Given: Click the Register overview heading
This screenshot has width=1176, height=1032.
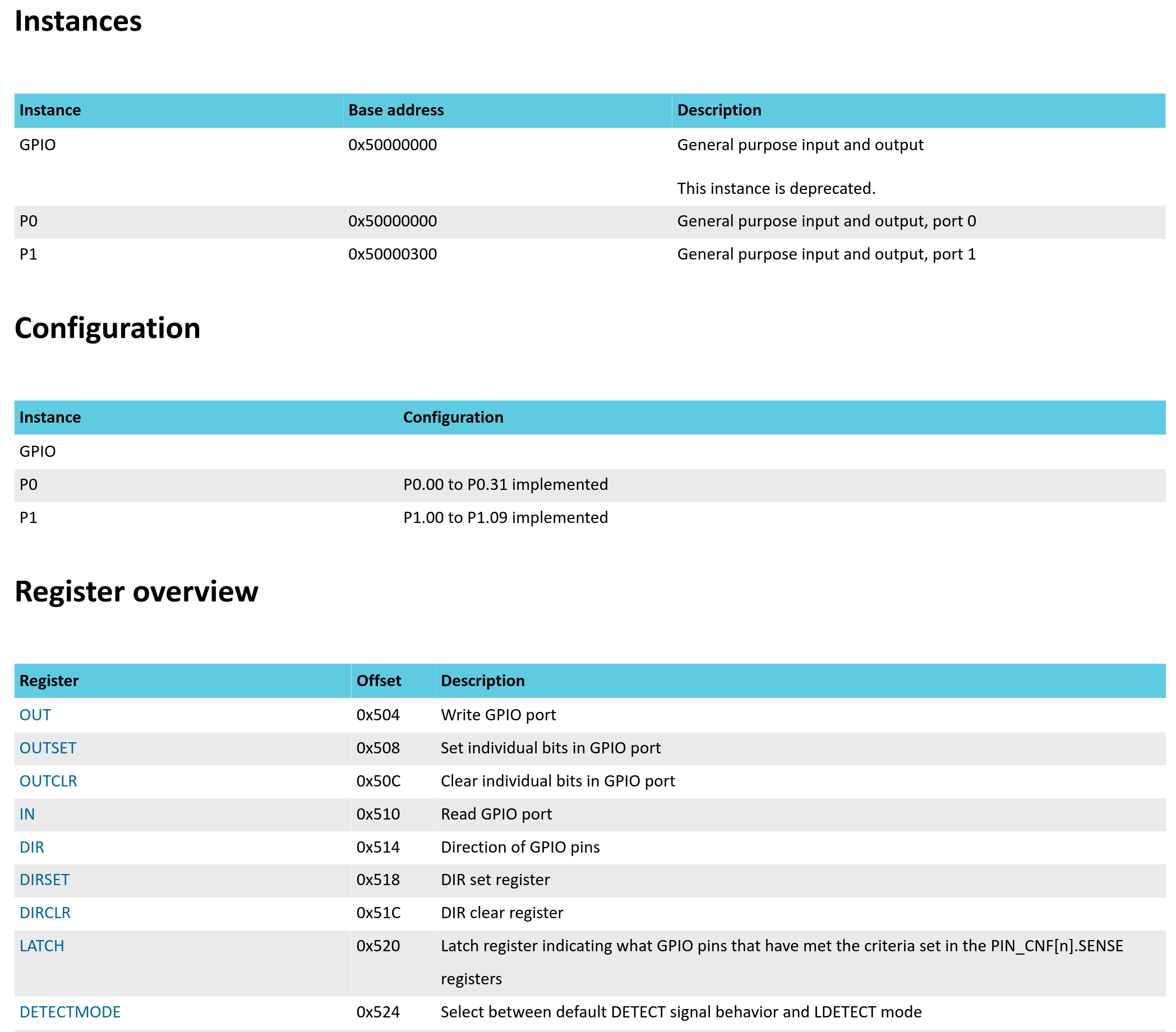Looking at the screenshot, I should [136, 591].
